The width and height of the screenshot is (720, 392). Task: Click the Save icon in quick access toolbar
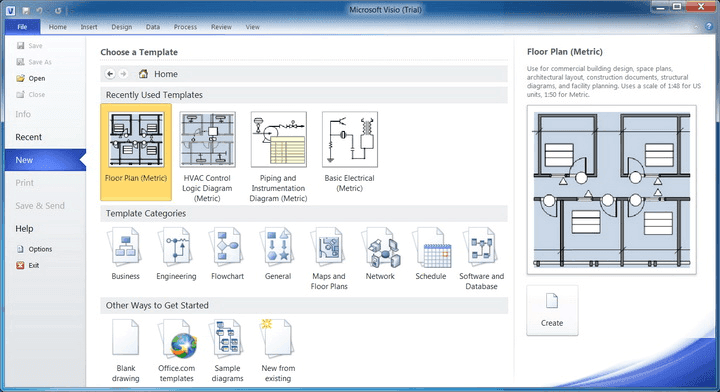pos(26,10)
